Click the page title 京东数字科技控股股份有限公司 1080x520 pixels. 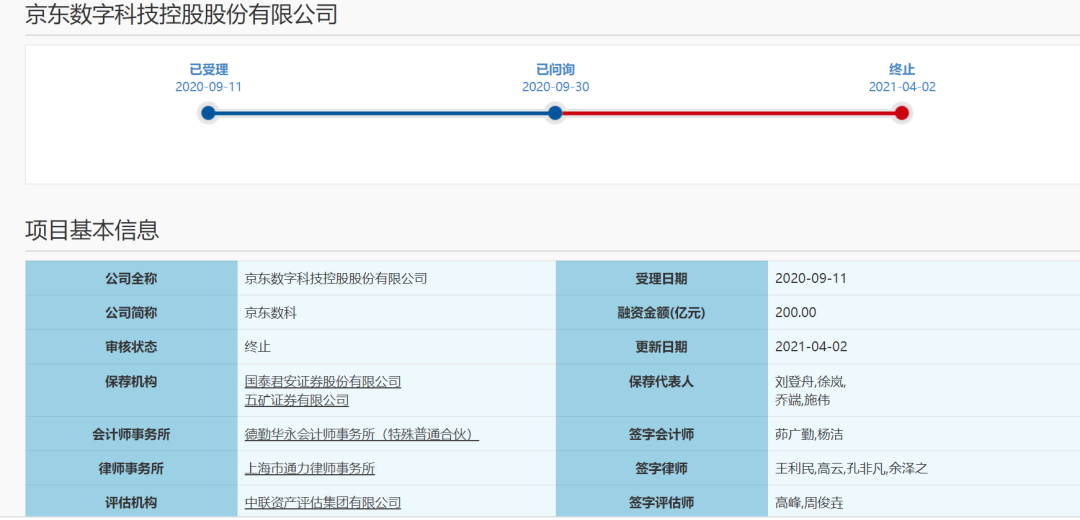(x=181, y=14)
